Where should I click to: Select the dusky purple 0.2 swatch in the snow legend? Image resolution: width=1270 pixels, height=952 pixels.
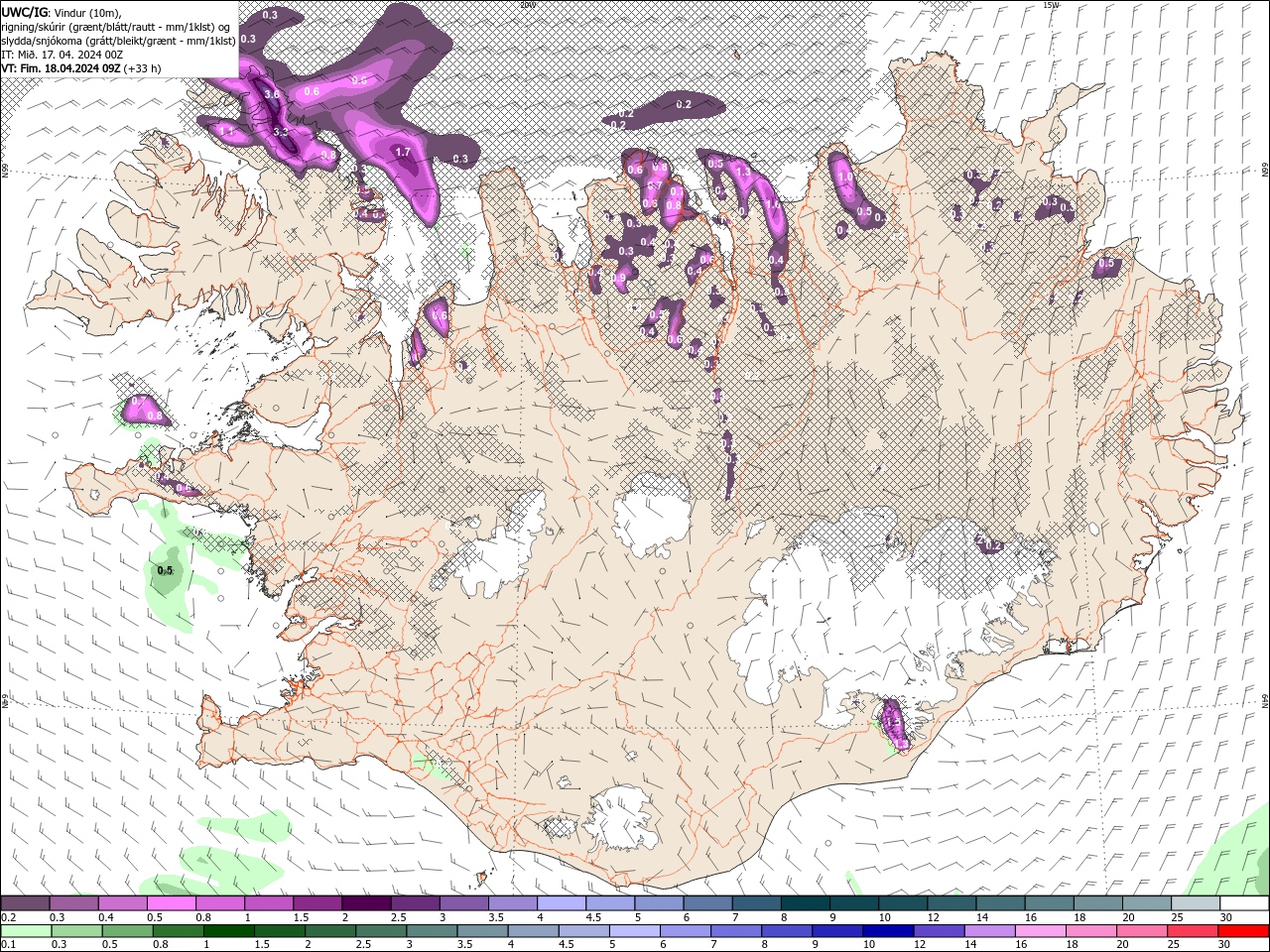coord(25,903)
